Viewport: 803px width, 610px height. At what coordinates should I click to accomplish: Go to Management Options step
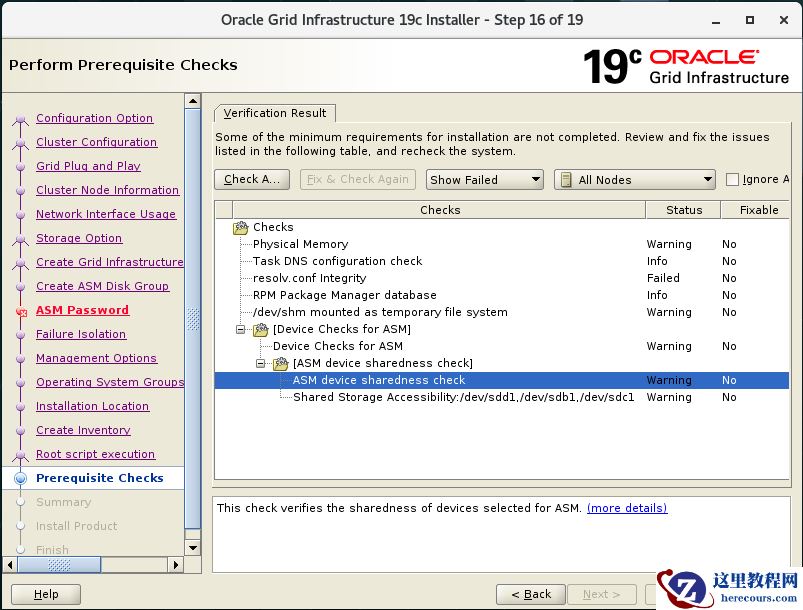(x=96, y=358)
